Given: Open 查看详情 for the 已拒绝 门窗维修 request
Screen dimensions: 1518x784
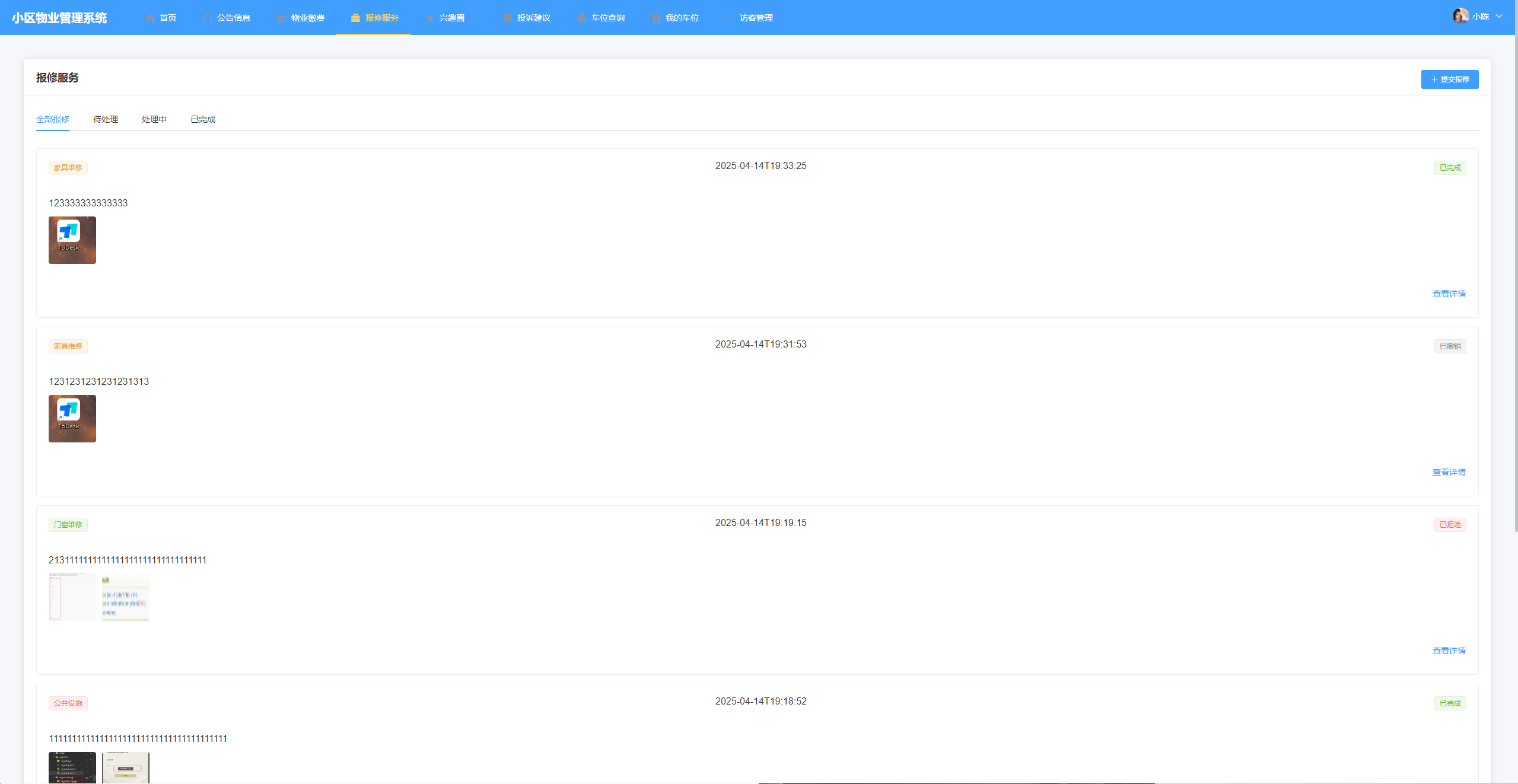Looking at the screenshot, I should pos(1449,651).
